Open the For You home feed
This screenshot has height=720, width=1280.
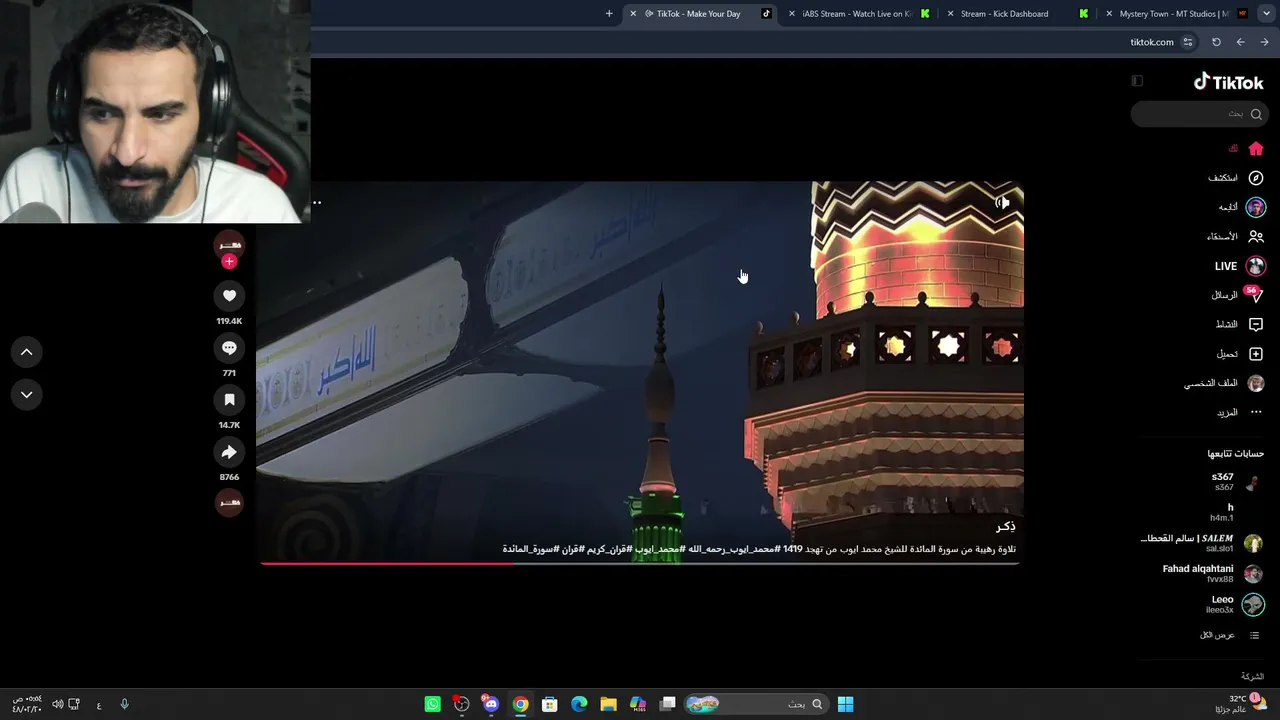[x=1245, y=149]
